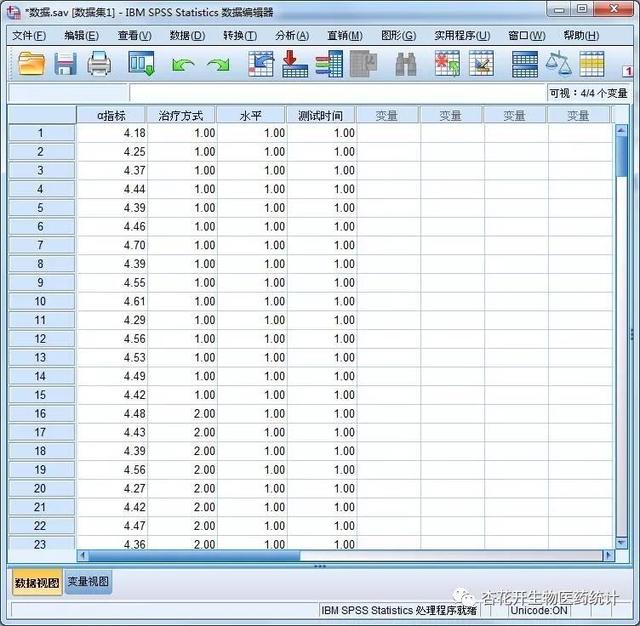640x626 pixels.
Task: Click the 可视:4/4 个变量 indicator
Action: 588,93
